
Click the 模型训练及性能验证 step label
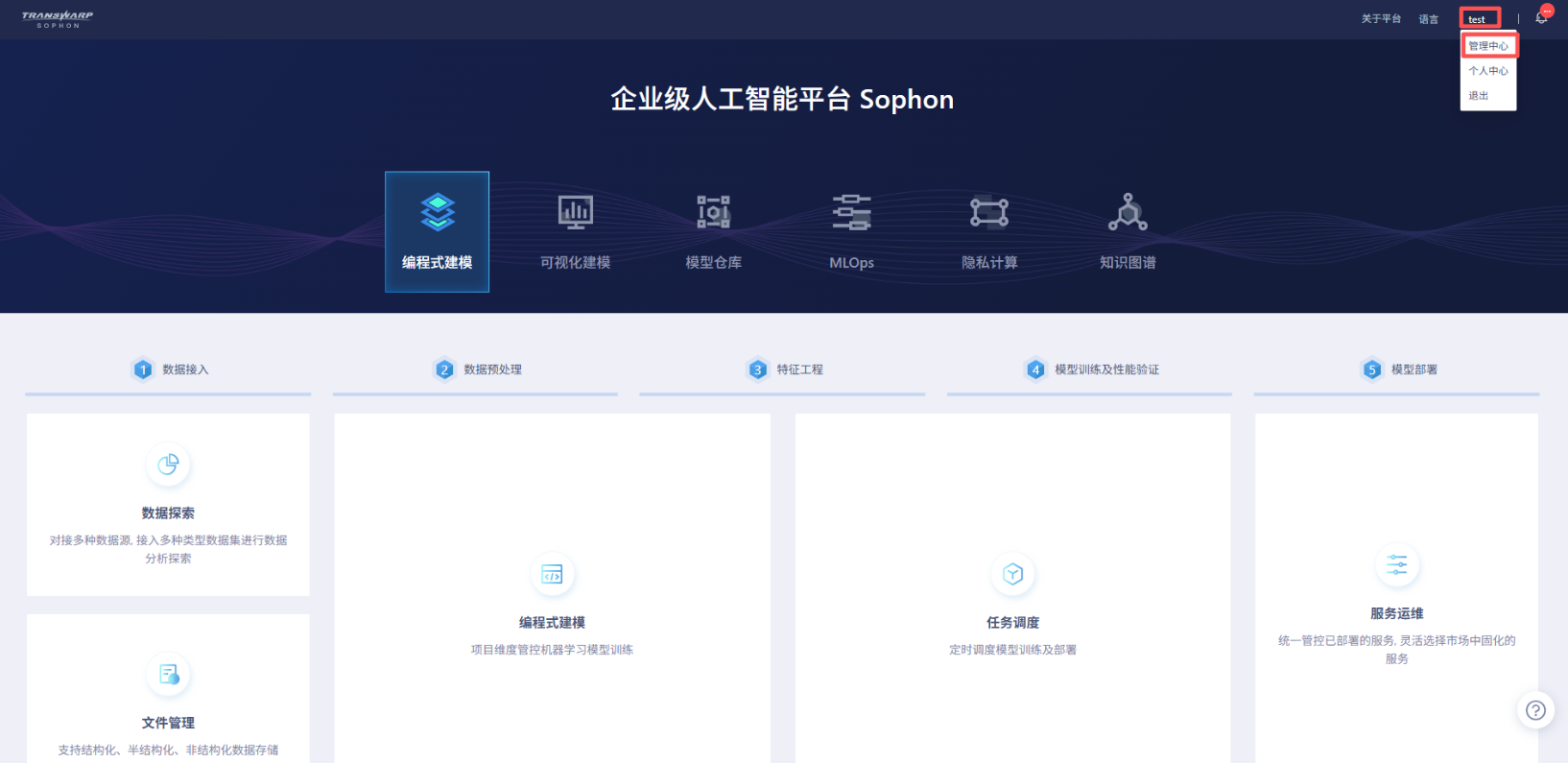point(1107,370)
